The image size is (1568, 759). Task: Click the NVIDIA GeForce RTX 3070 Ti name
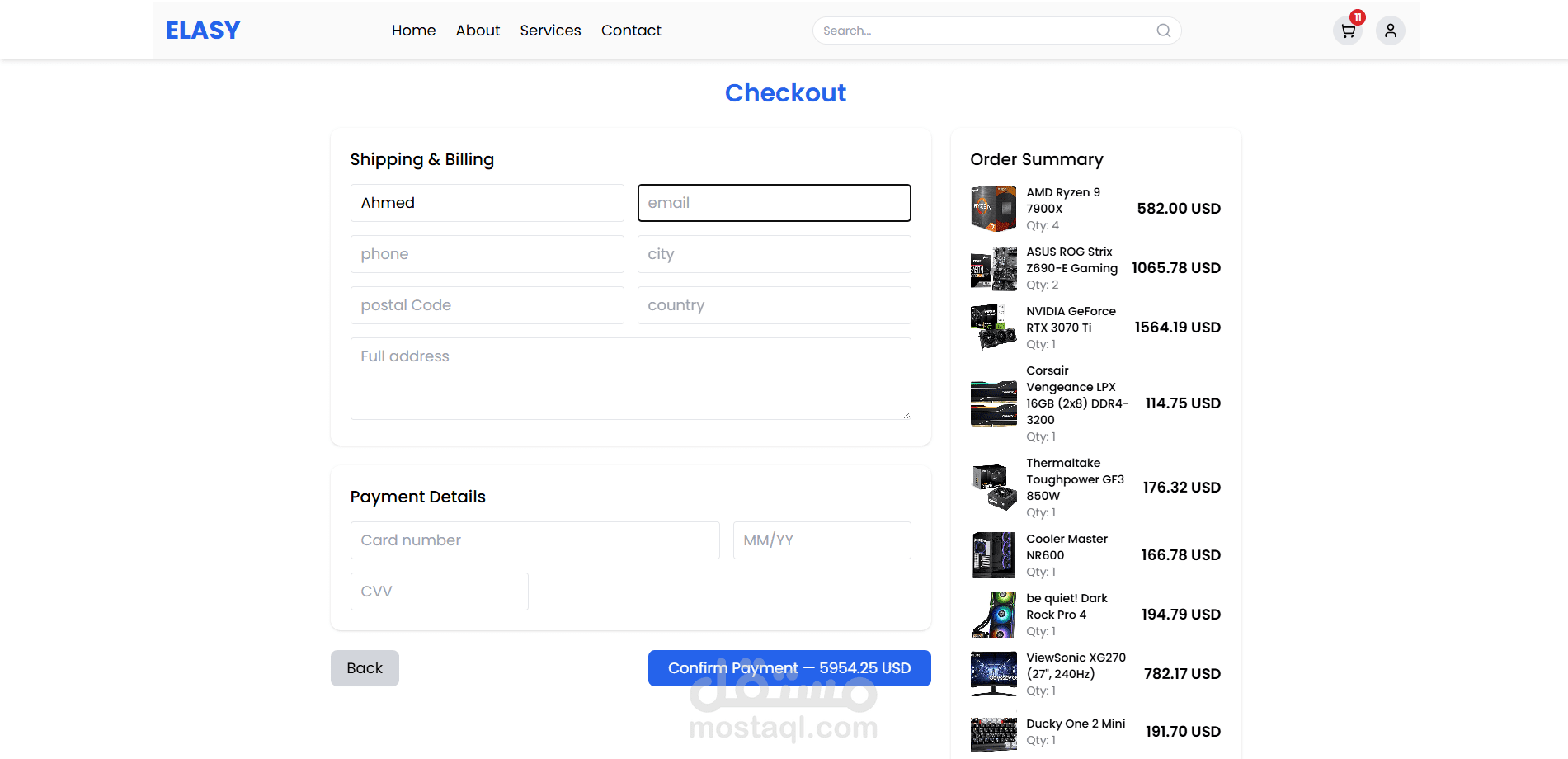click(1071, 319)
